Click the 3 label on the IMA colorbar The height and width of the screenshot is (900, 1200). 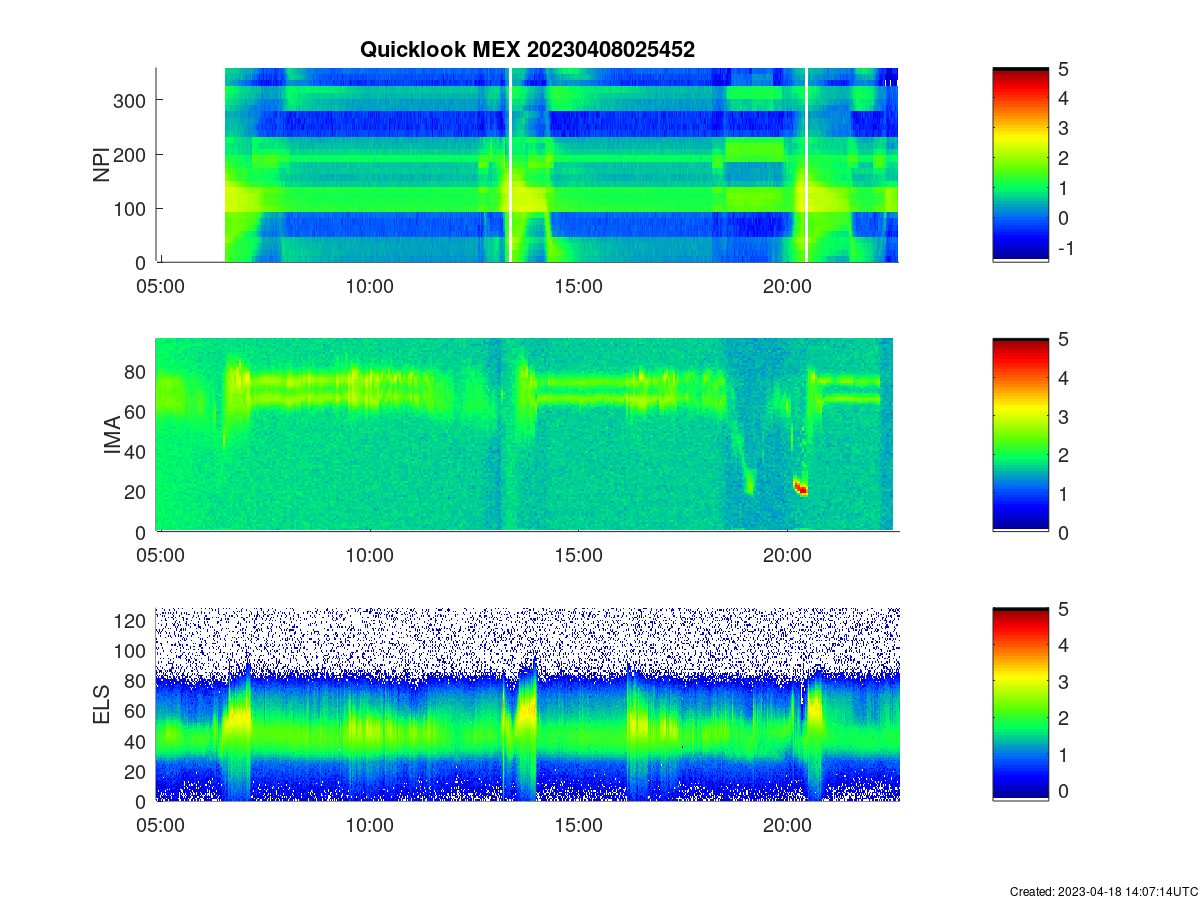click(x=1064, y=416)
